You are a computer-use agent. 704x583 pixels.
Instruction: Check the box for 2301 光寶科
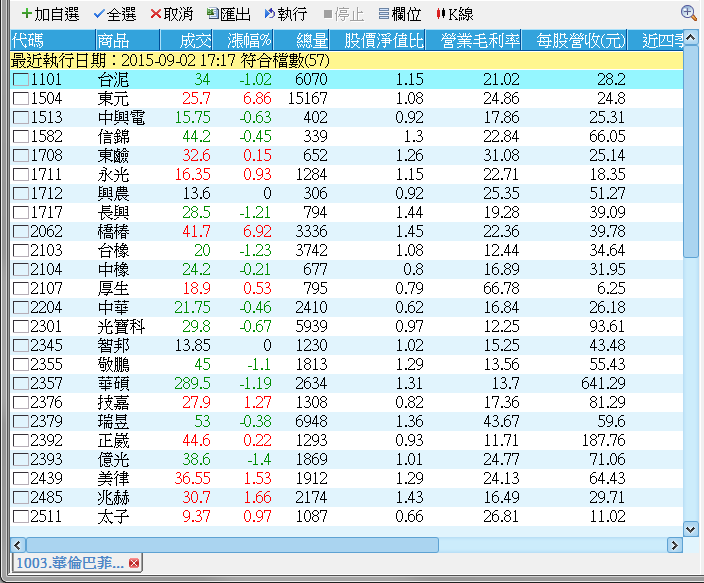tap(21, 327)
